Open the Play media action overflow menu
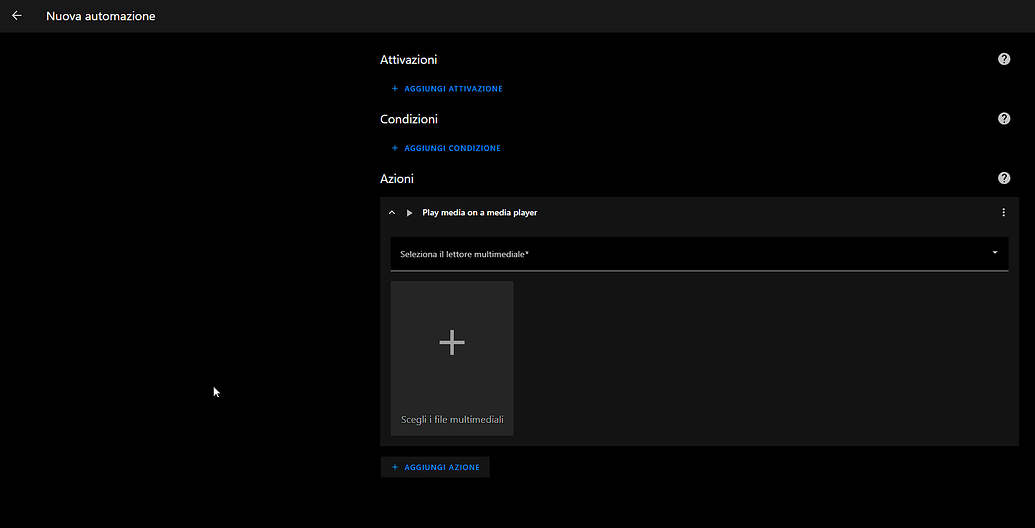This screenshot has width=1035, height=528. [x=1003, y=213]
